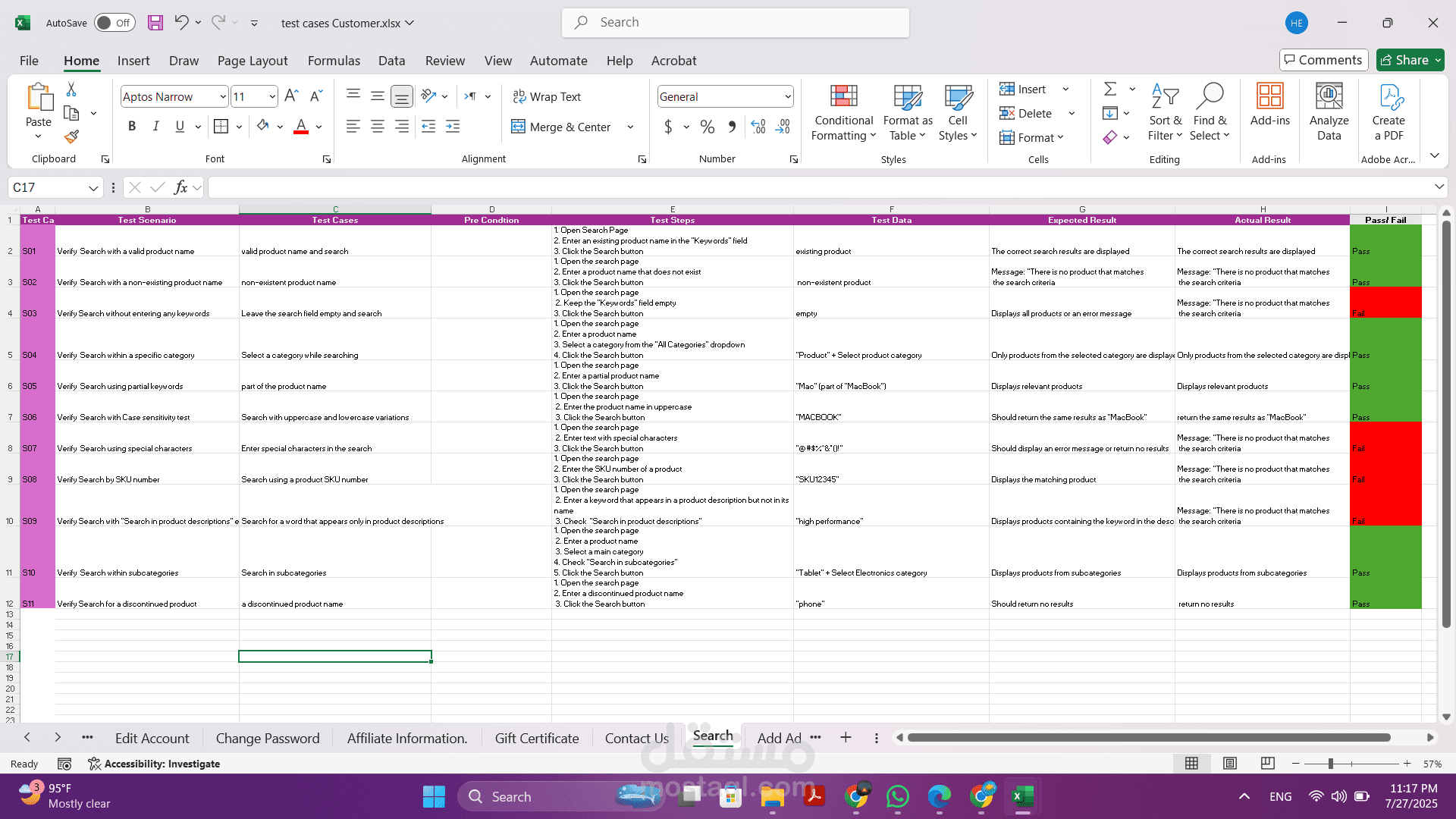This screenshot has width=1456, height=819.
Task: Toggle Bold formatting
Action: pyautogui.click(x=132, y=127)
